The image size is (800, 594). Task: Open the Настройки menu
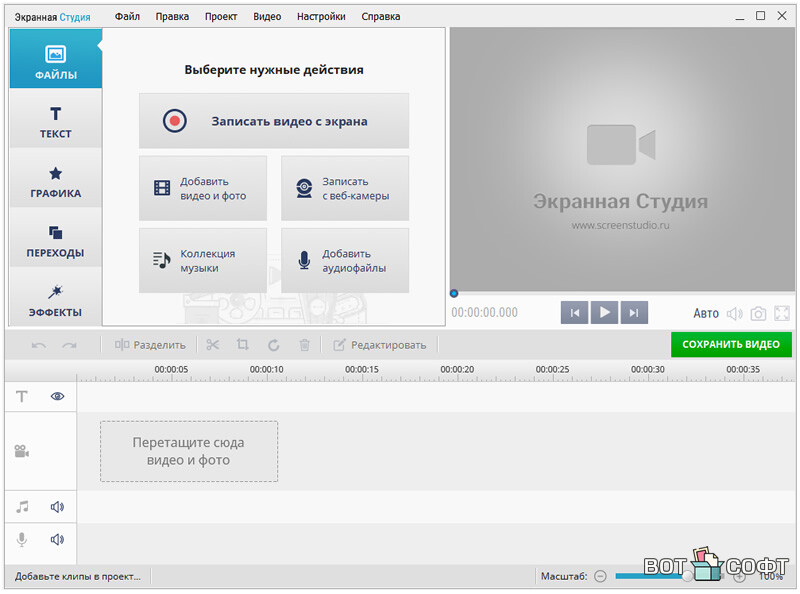click(321, 16)
